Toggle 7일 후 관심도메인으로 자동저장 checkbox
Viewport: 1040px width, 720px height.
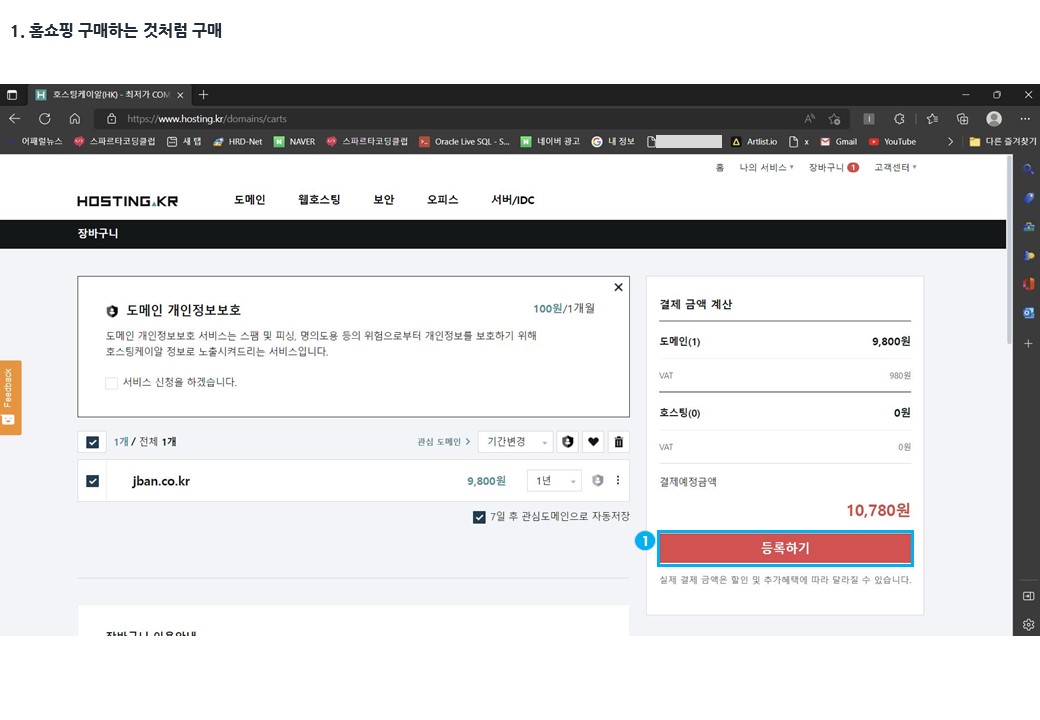pos(479,516)
